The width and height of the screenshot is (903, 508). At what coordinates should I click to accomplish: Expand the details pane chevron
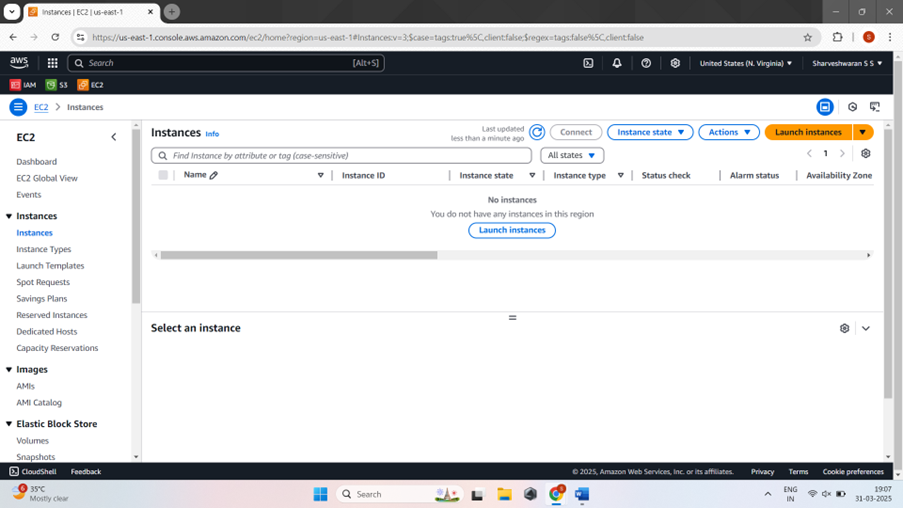pyautogui.click(x=866, y=328)
